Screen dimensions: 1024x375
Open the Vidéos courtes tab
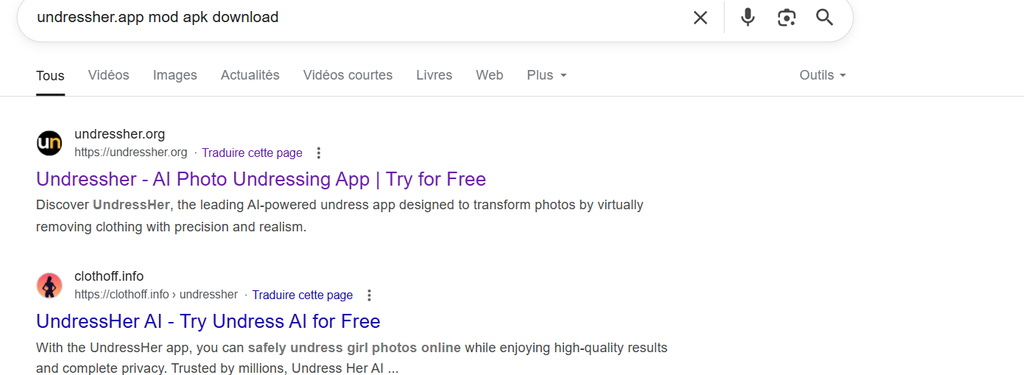pyautogui.click(x=347, y=75)
